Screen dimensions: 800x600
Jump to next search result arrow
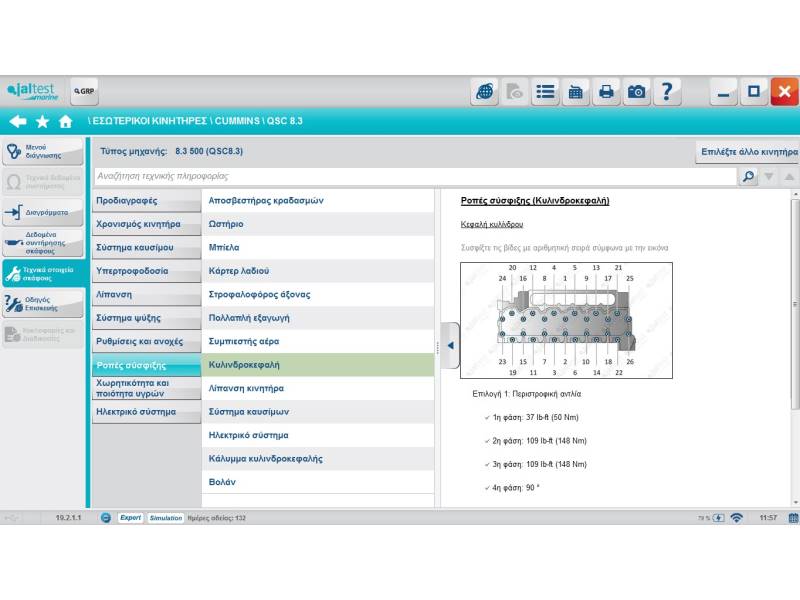[x=769, y=177]
